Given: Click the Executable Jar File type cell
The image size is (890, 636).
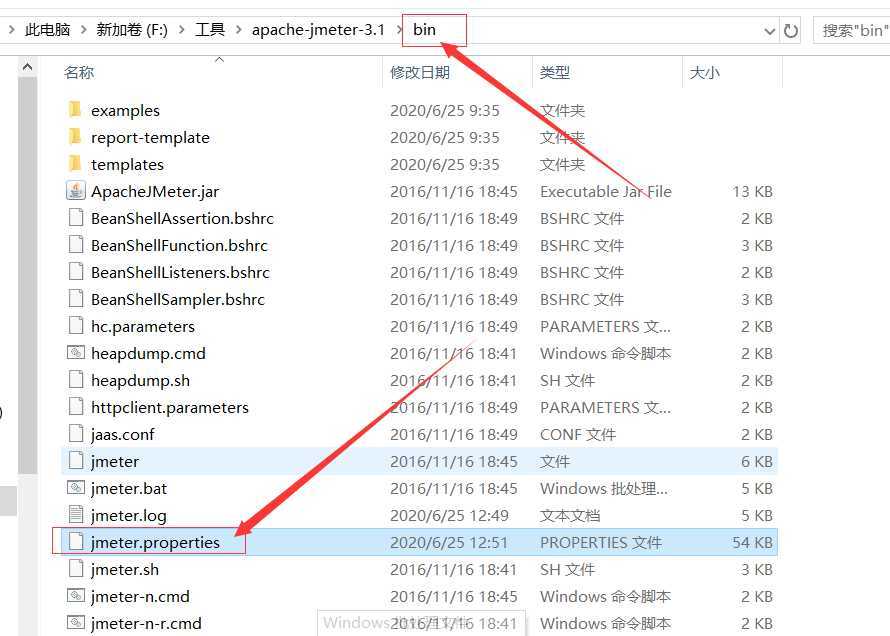Looking at the screenshot, I should coord(606,192).
